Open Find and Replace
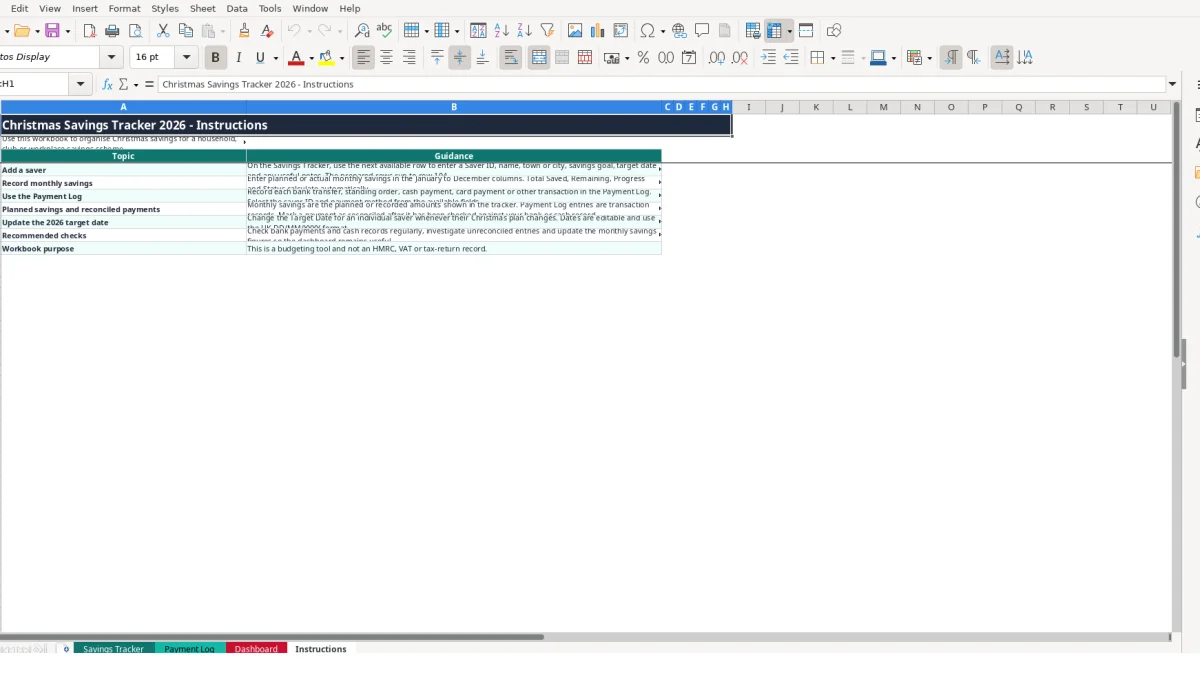Image resolution: width=1200 pixels, height=675 pixels. (362, 31)
